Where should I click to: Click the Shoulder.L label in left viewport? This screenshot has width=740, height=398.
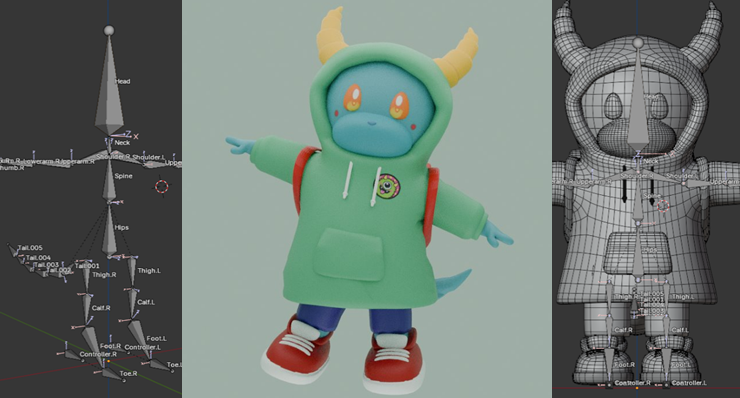click(148, 157)
